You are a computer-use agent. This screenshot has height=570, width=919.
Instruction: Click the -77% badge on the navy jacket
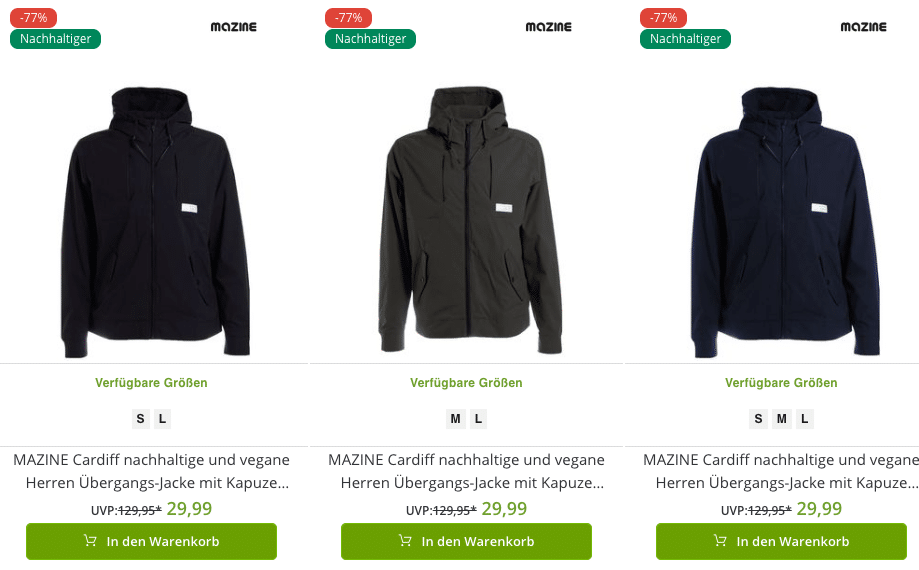pos(663,18)
